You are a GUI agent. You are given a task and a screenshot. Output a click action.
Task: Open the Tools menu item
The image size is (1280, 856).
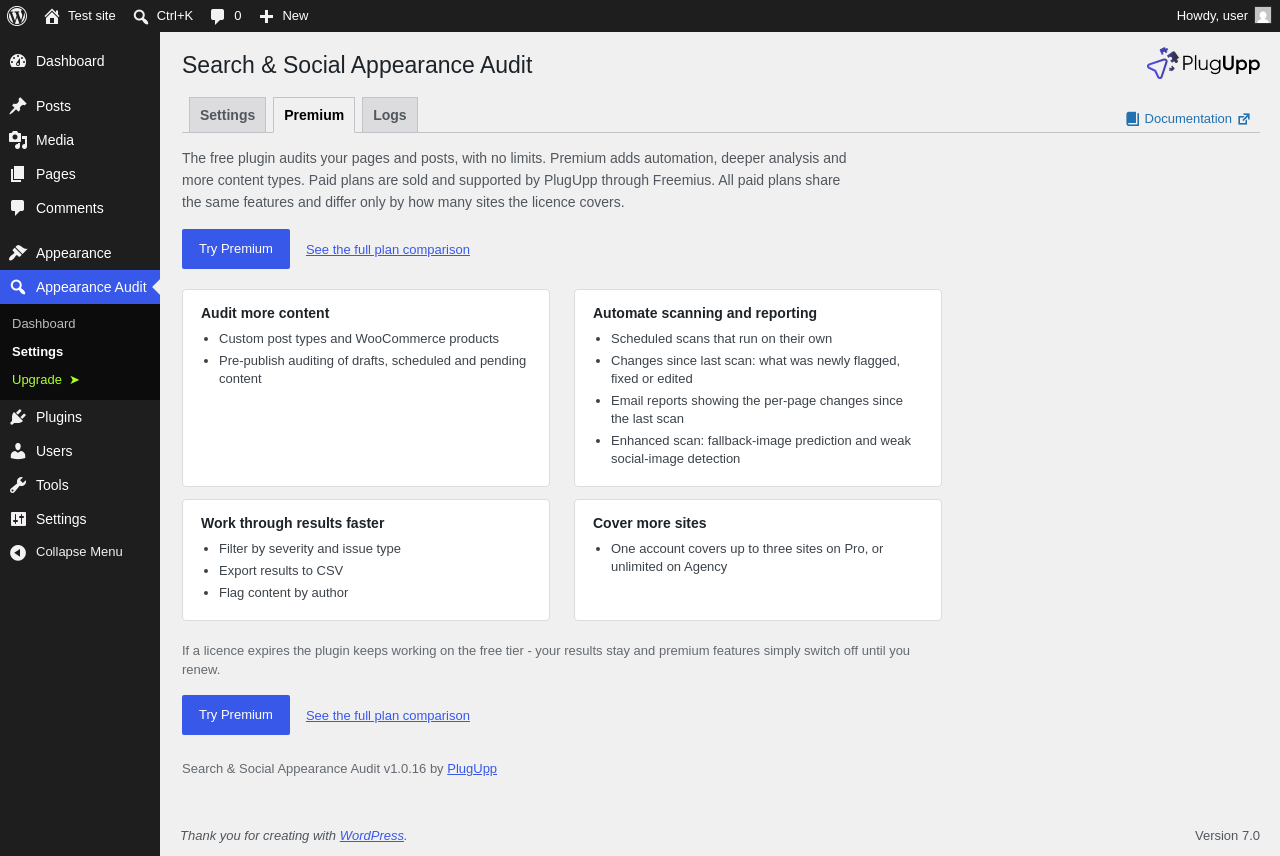point(80,485)
